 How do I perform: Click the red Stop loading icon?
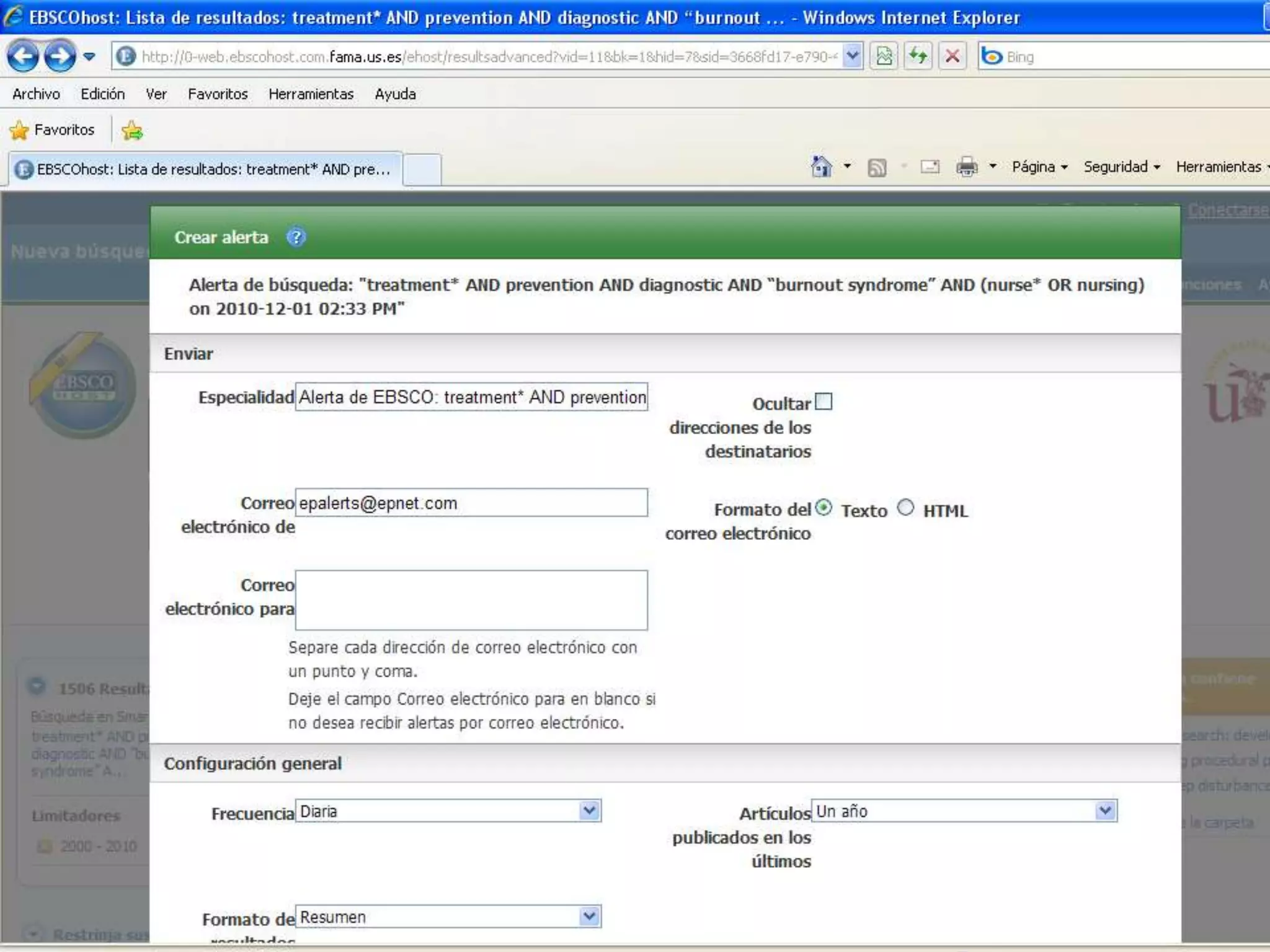pos(952,56)
